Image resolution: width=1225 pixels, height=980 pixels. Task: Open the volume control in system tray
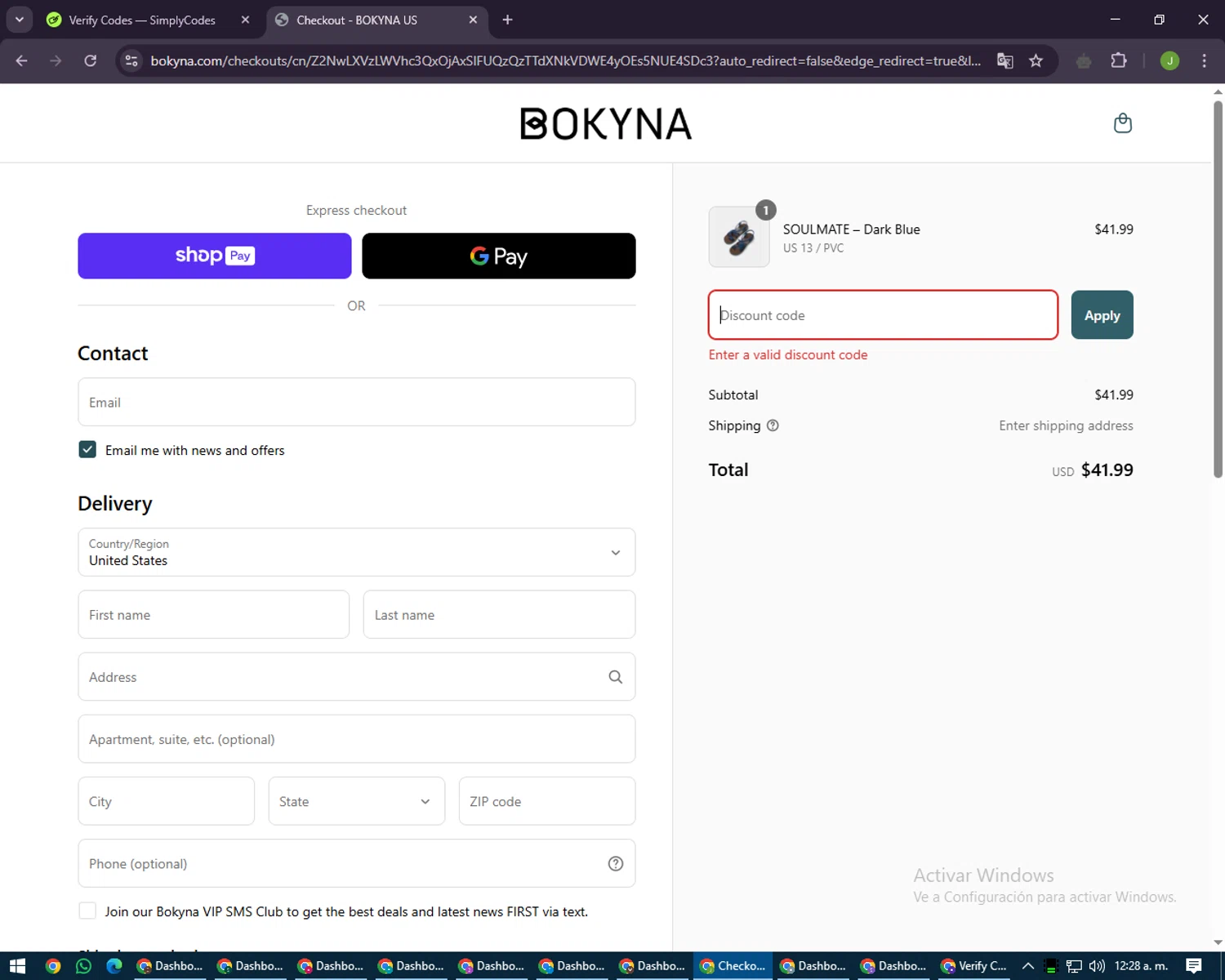point(1097,966)
